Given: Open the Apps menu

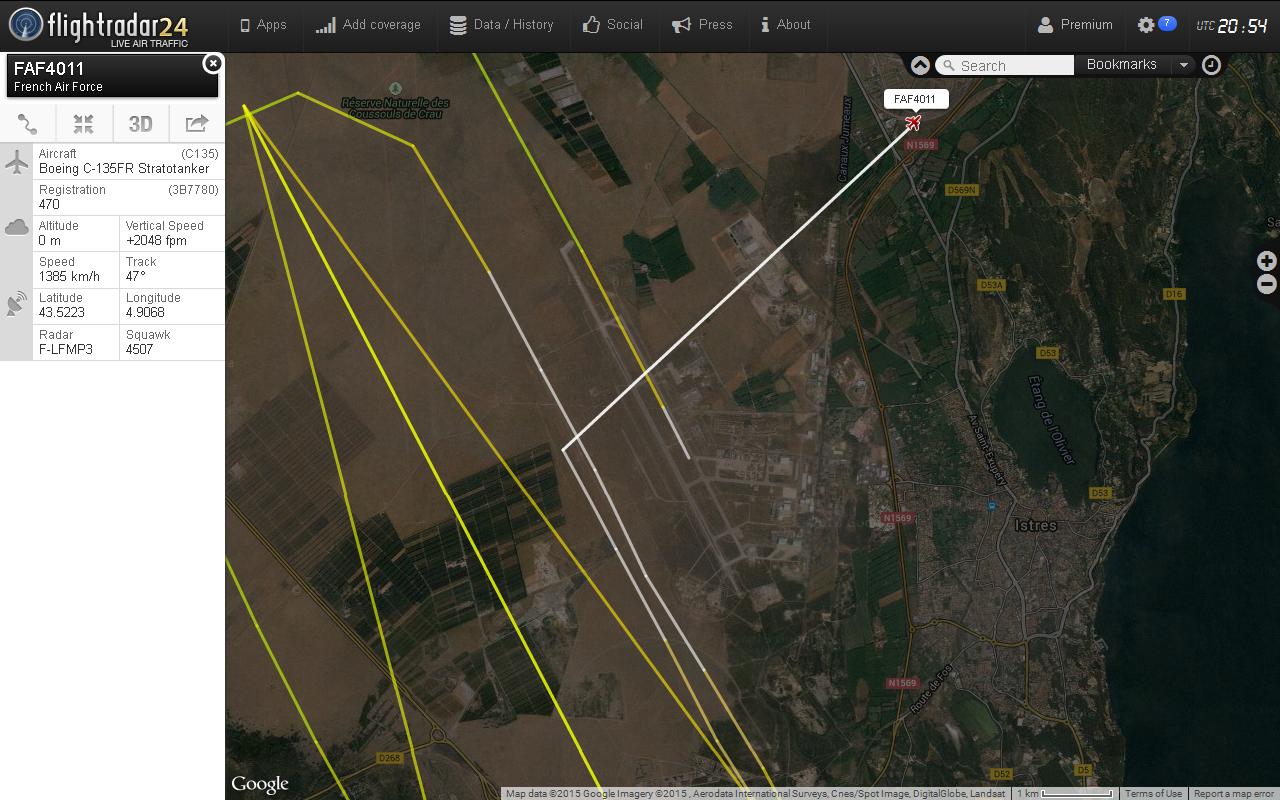Looking at the screenshot, I should [263, 25].
